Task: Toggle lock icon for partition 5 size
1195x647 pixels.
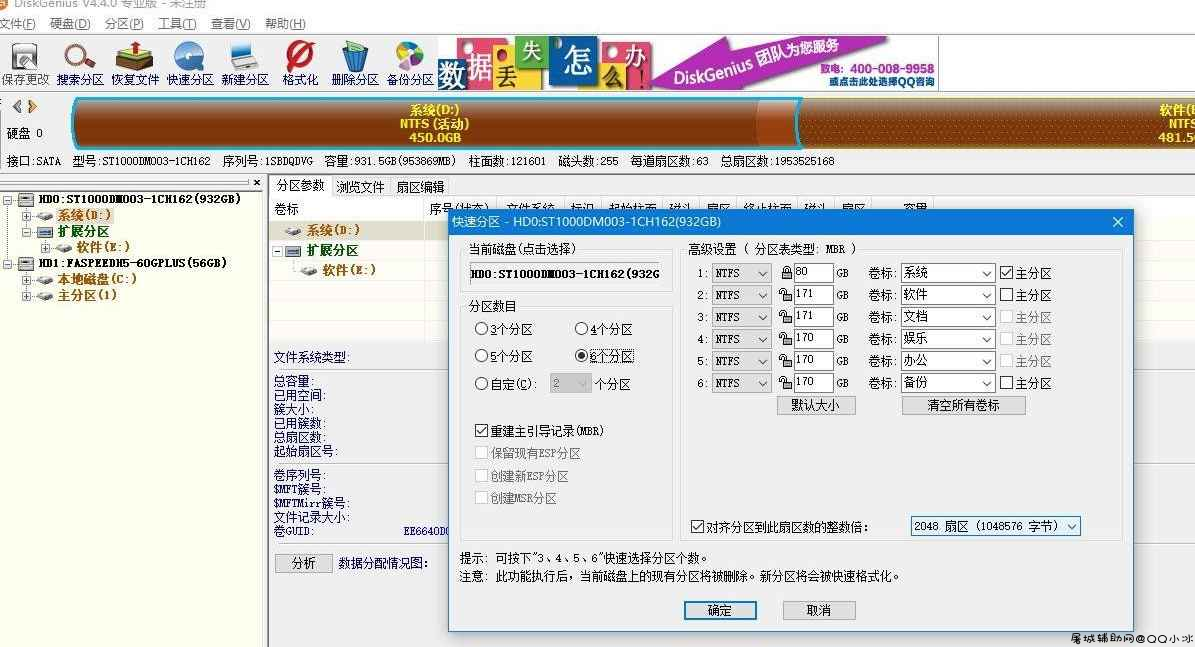Action: 786,361
